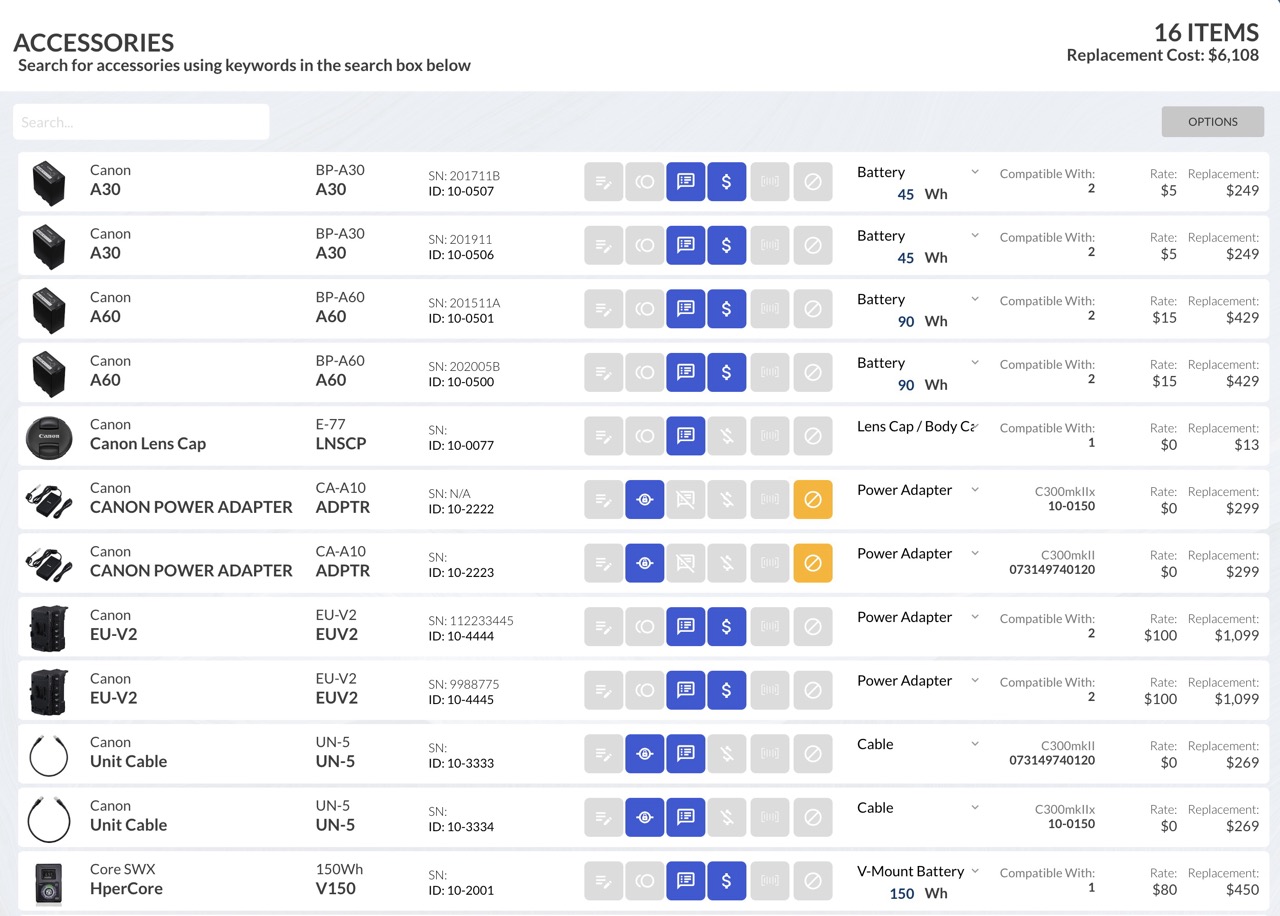The image size is (1280, 916).
Task: Click the block icon for A60 ID 10-0501
Action: click(813, 309)
